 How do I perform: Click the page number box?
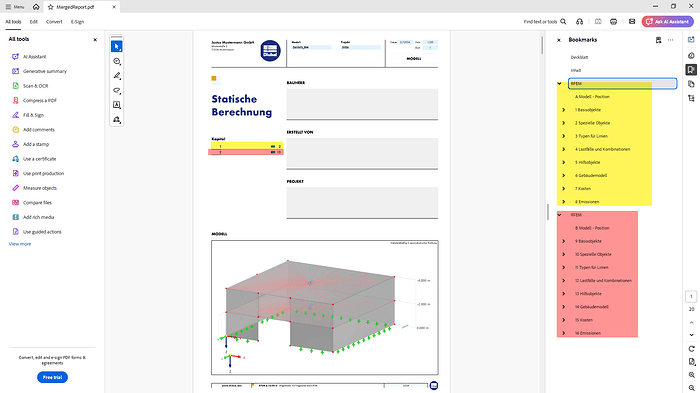692,297
